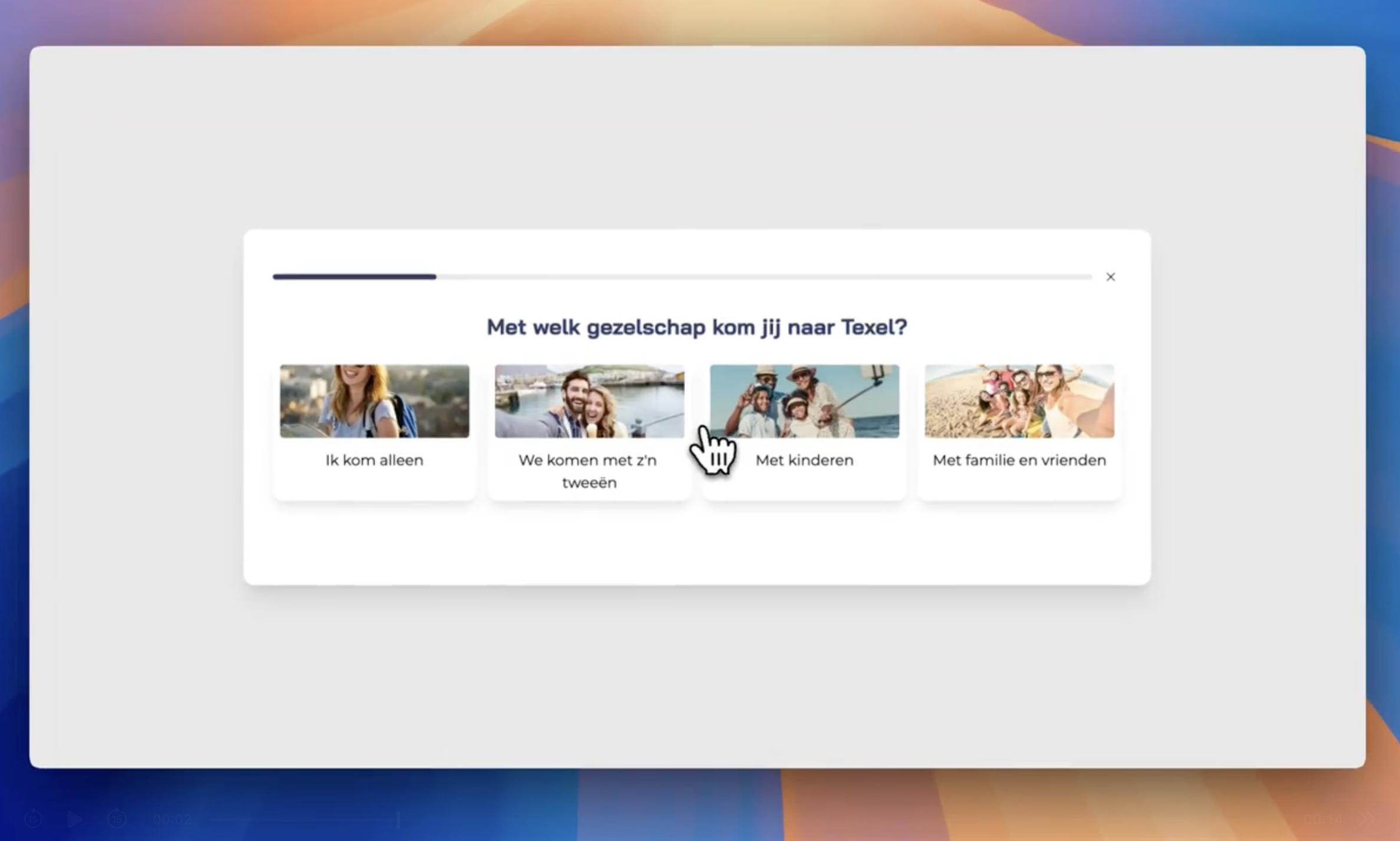Click the play icon in the player bar
Image resolution: width=1400 pixels, height=841 pixels.
[74, 819]
